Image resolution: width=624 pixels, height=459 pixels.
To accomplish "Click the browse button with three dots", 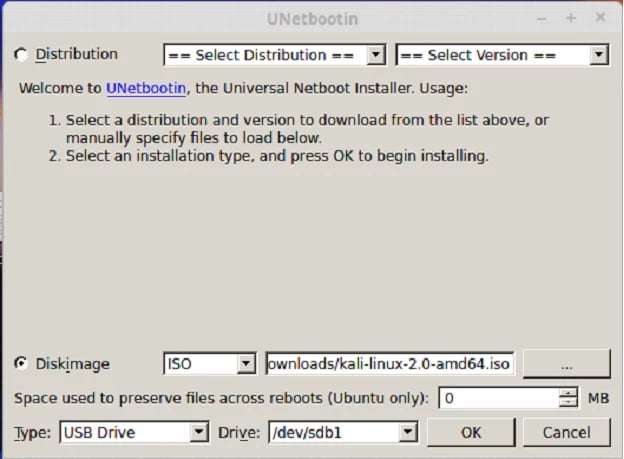I will pos(566,363).
